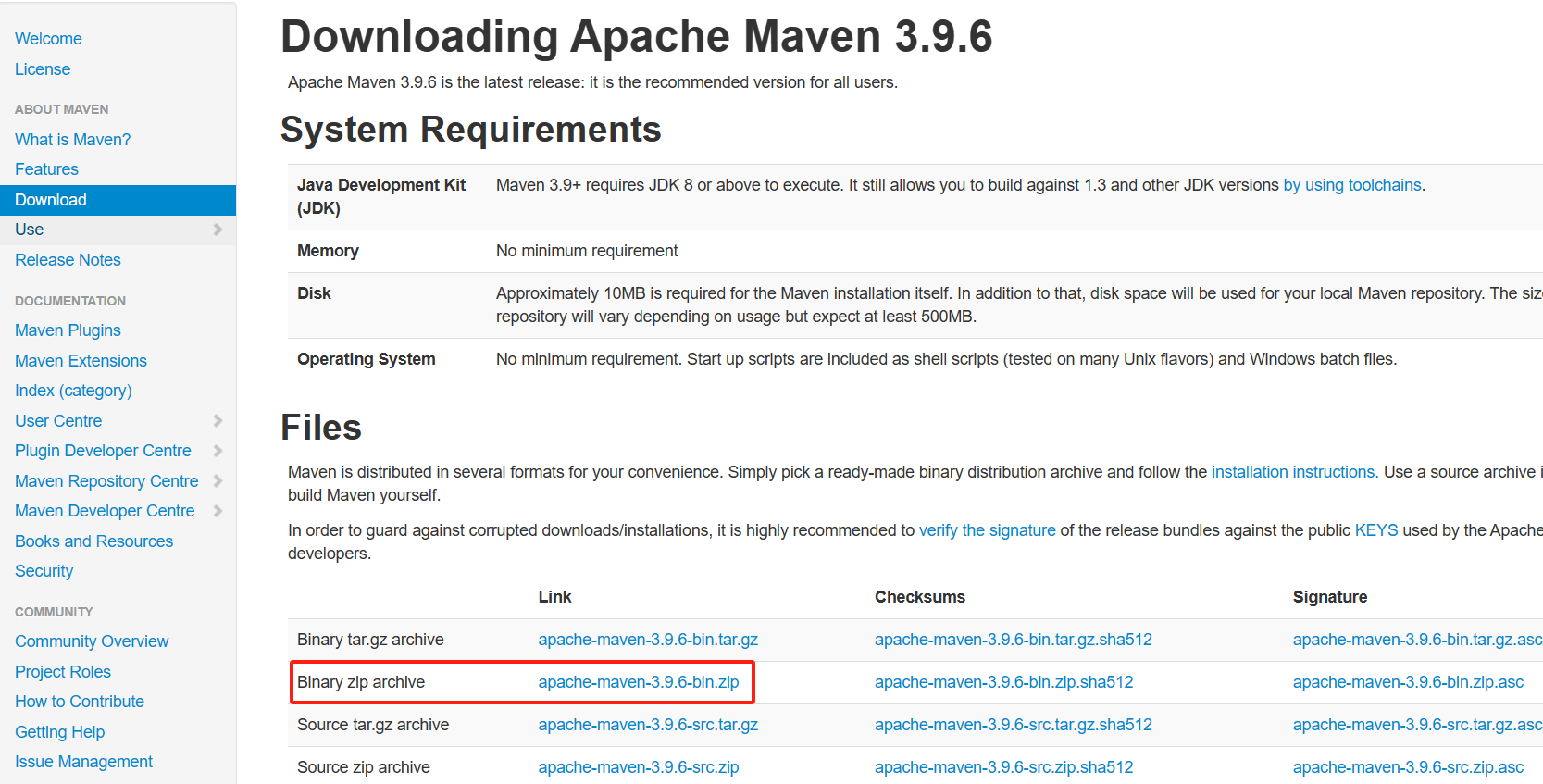
Task: Expand the Maven Developer Centre chevron
Action: pyautogui.click(x=218, y=511)
